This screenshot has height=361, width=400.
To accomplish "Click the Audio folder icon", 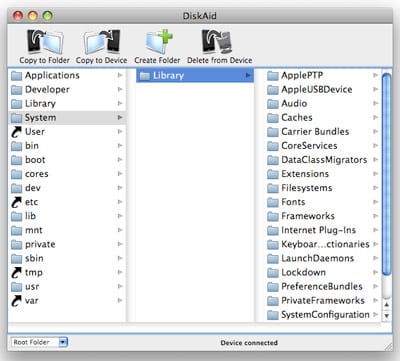I will [273, 104].
